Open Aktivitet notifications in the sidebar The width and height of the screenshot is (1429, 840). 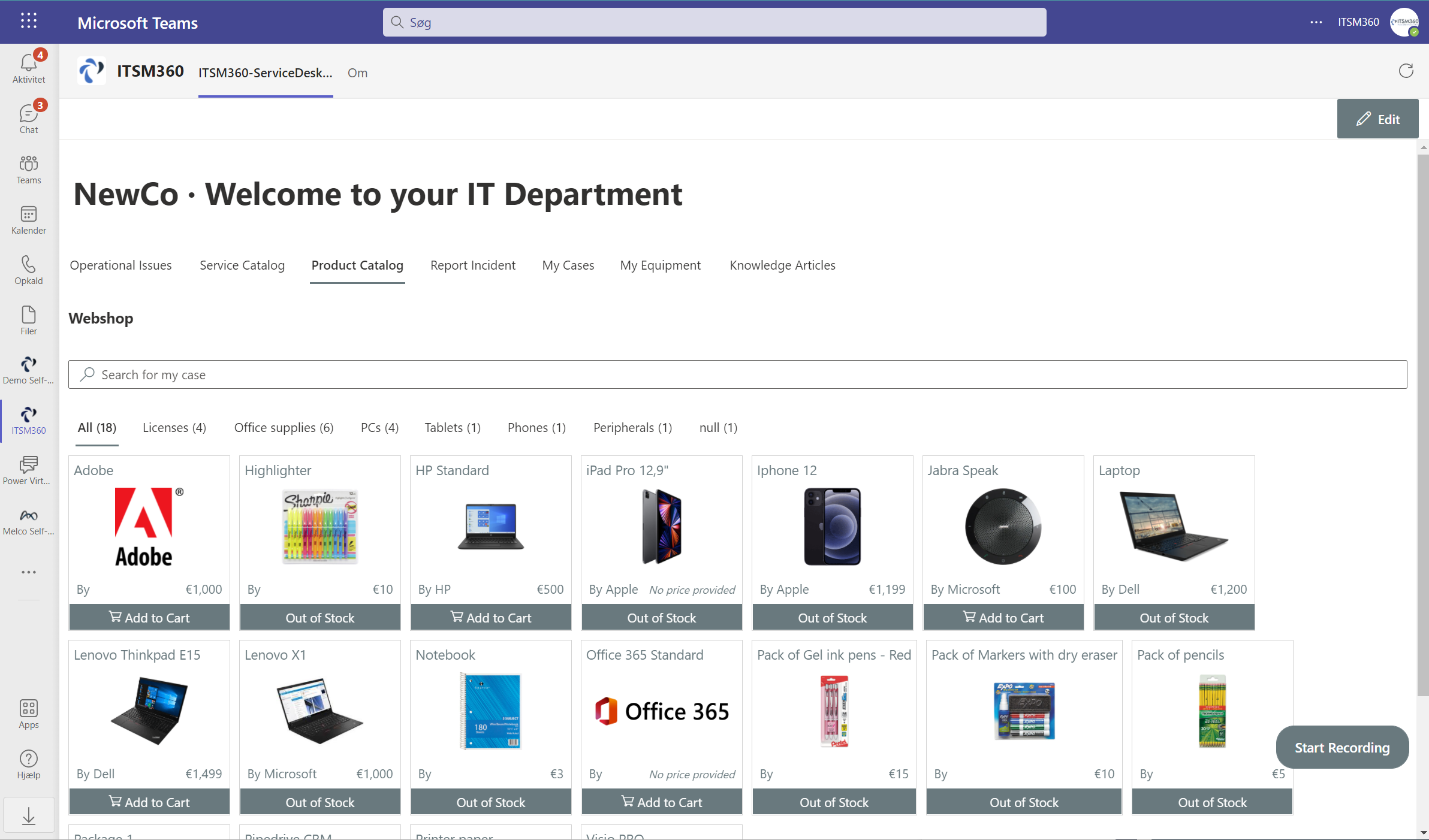pos(29,67)
